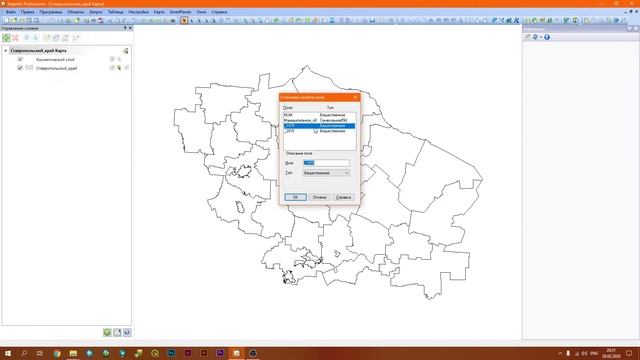640x360 pixels.
Task: Click the Имя text field
Action: coord(326,163)
